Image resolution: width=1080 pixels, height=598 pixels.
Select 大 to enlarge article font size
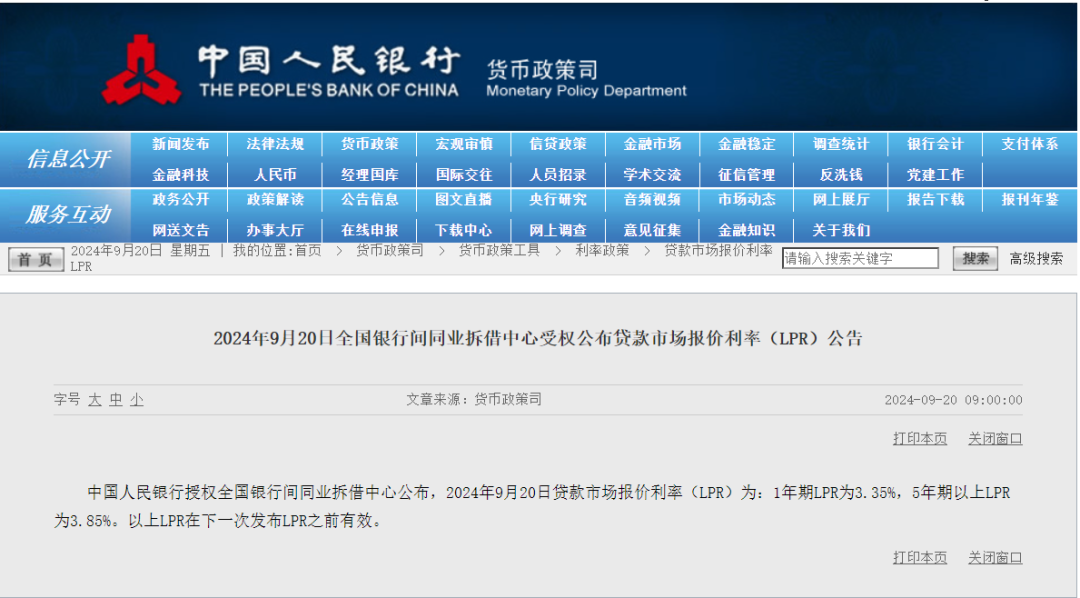pyautogui.click(x=92, y=398)
